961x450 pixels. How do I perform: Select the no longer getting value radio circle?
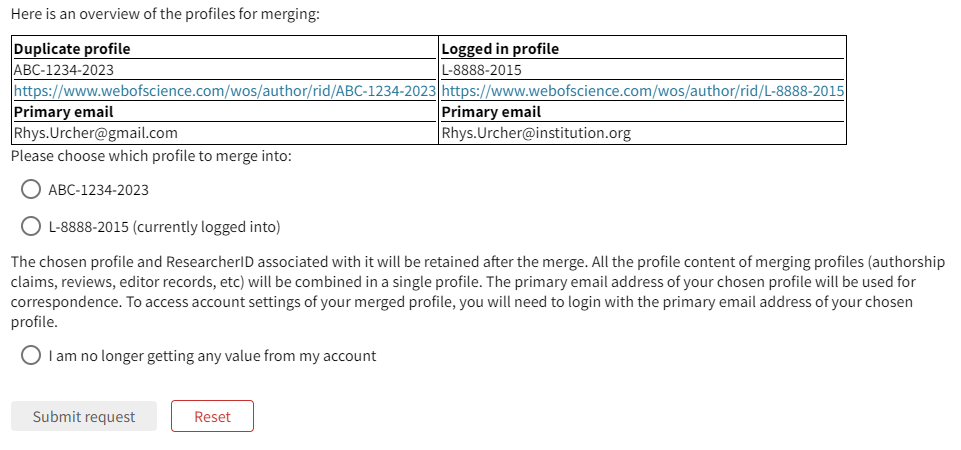point(31,355)
